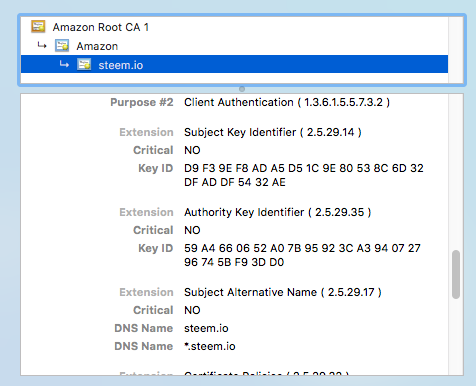Click empty row below steem.io in chain
This screenshot has width=476, height=386.
click(x=234, y=78)
